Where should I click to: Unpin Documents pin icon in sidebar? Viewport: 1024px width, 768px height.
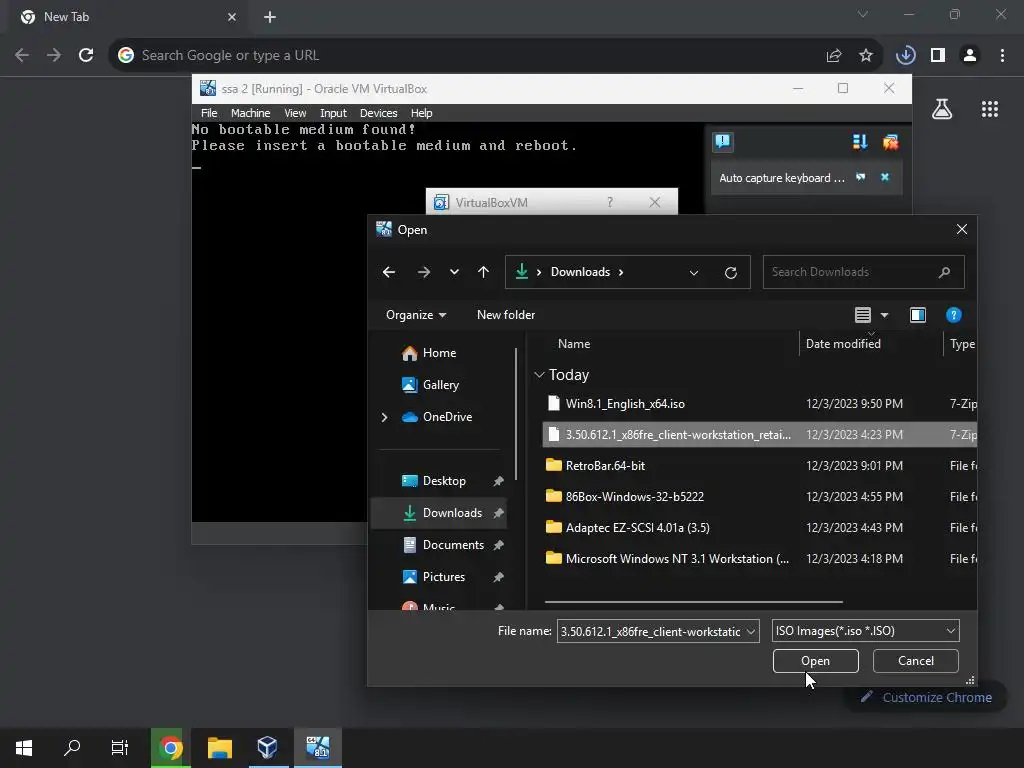click(x=498, y=545)
